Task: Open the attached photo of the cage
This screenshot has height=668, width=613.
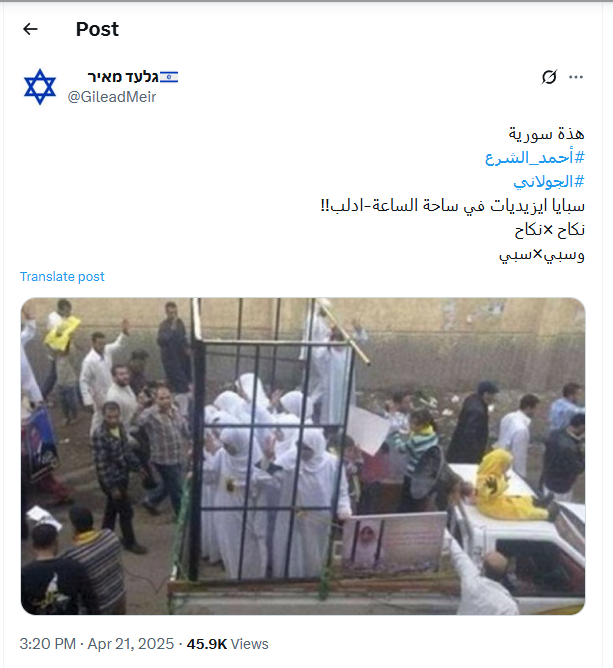Action: click(x=303, y=456)
